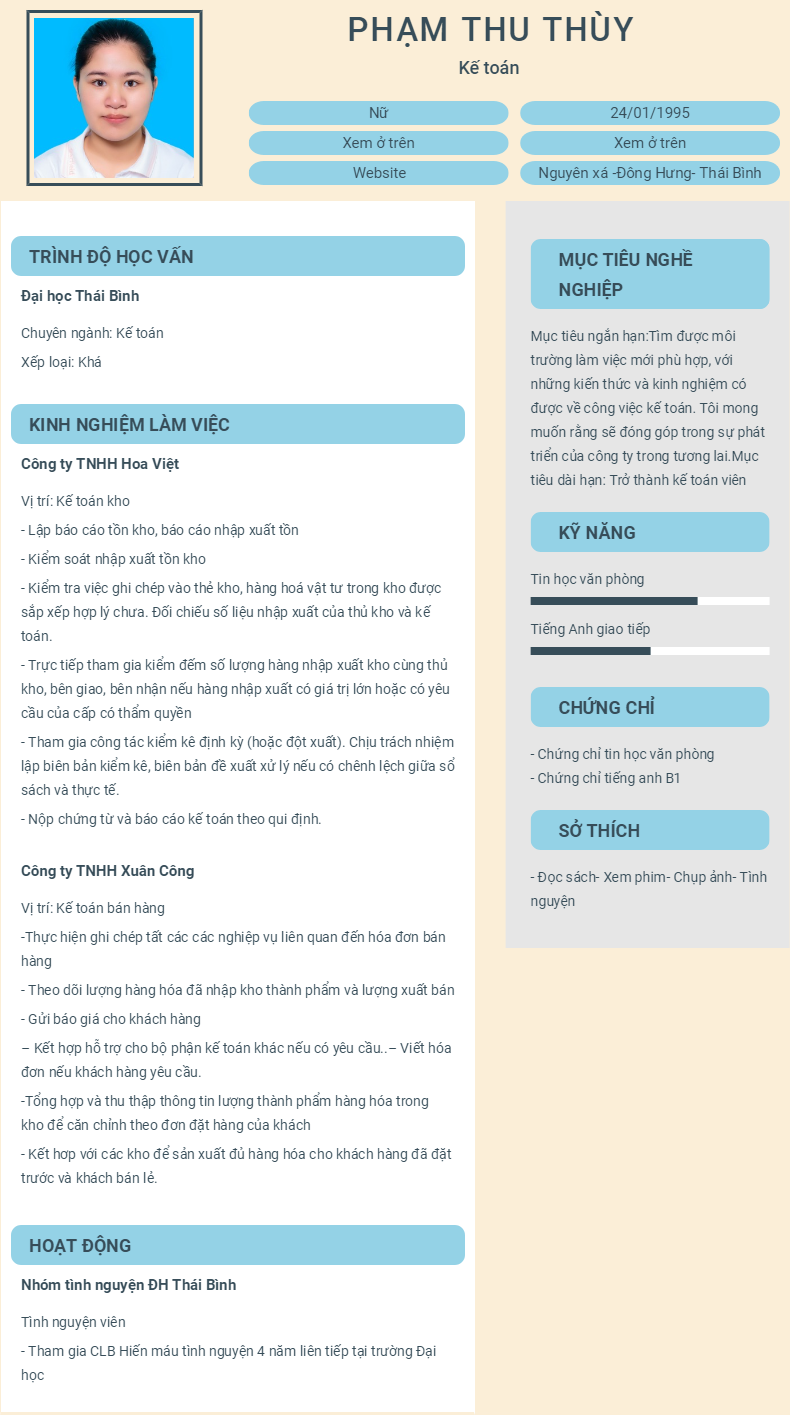Image resolution: width=790 pixels, height=1415 pixels.
Task: Click the profile photo of Phạm Thu Thùy
Action: (114, 98)
